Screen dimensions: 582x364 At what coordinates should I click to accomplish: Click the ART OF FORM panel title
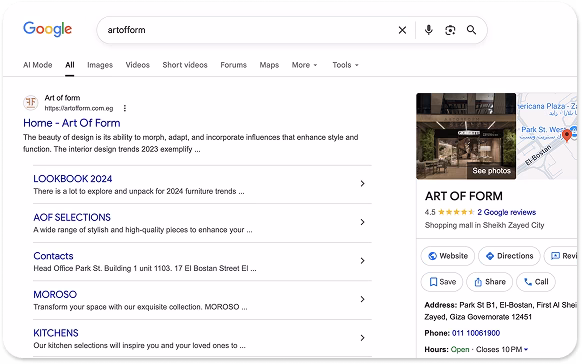(x=464, y=196)
